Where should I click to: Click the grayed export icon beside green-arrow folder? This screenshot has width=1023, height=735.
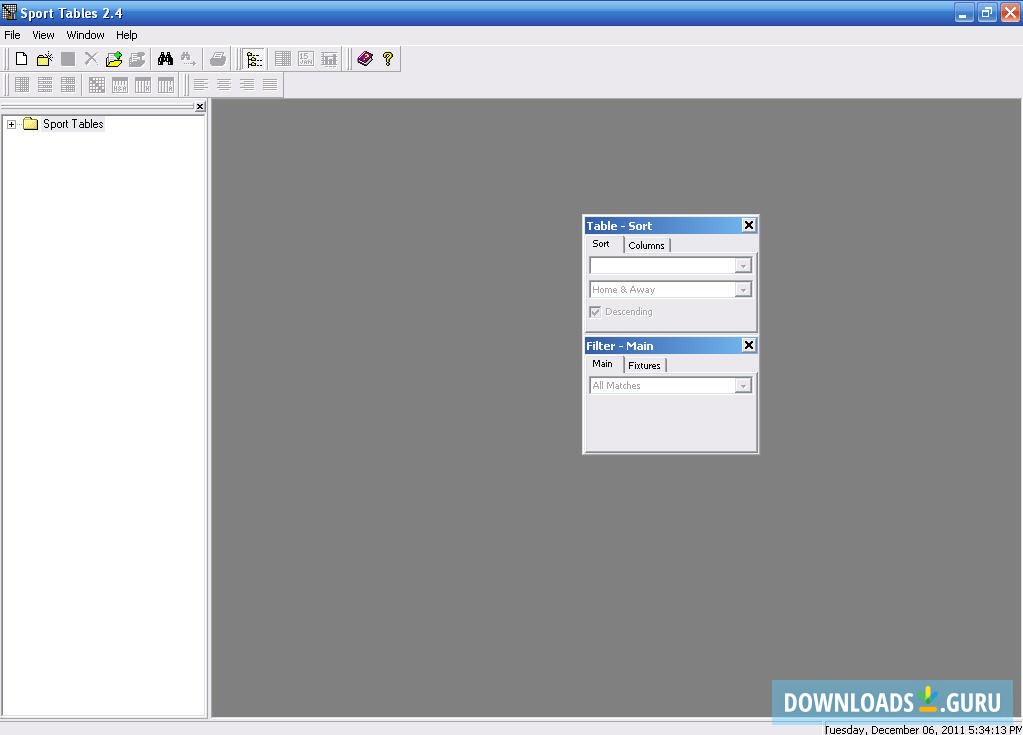(x=137, y=59)
